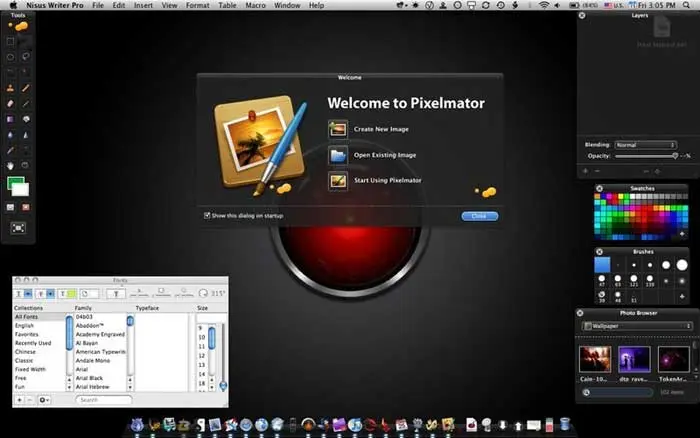Select the Sharpen tool
Image resolution: width=700 pixels, height=438 pixels.
[25, 135]
